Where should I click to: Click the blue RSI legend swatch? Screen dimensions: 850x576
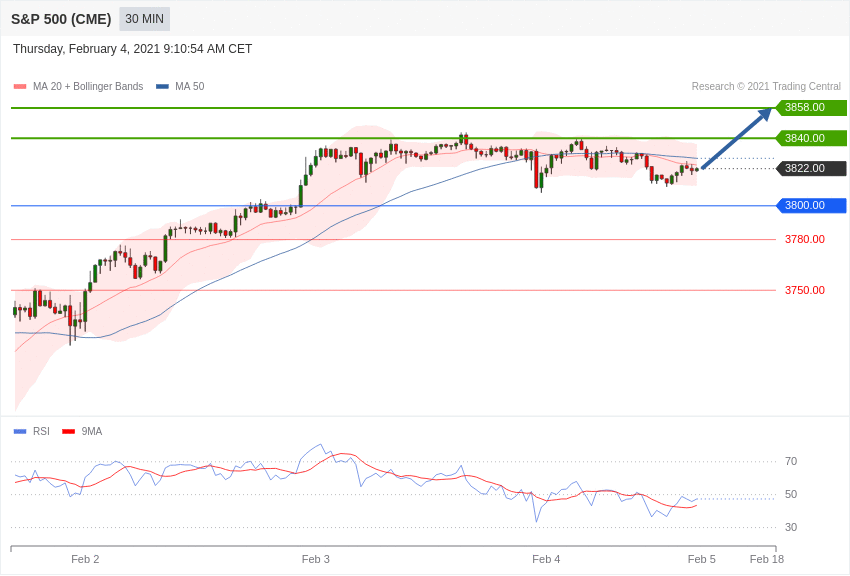click(x=20, y=432)
